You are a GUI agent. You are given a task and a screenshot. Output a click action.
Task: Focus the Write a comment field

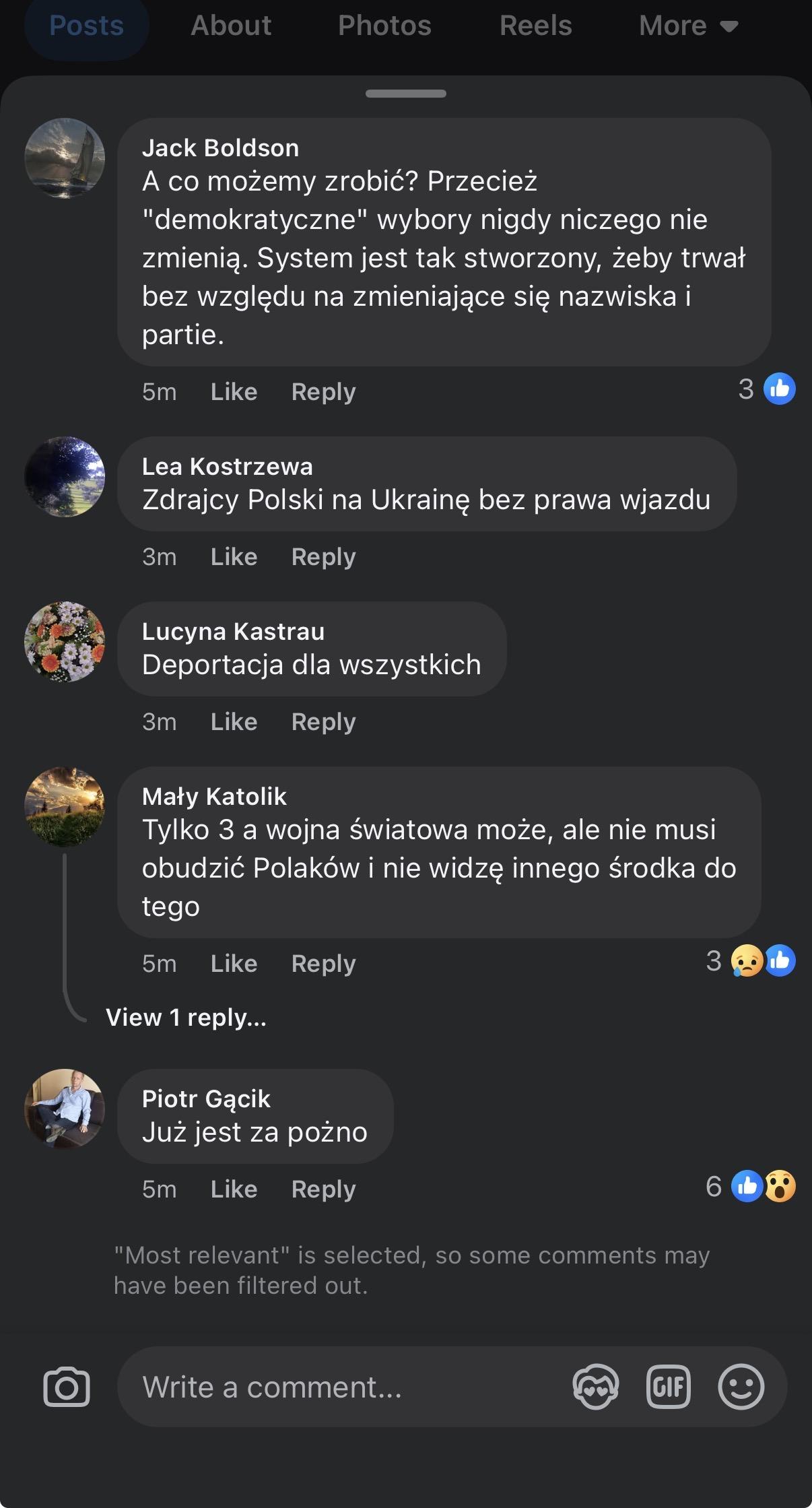click(x=337, y=1387)
